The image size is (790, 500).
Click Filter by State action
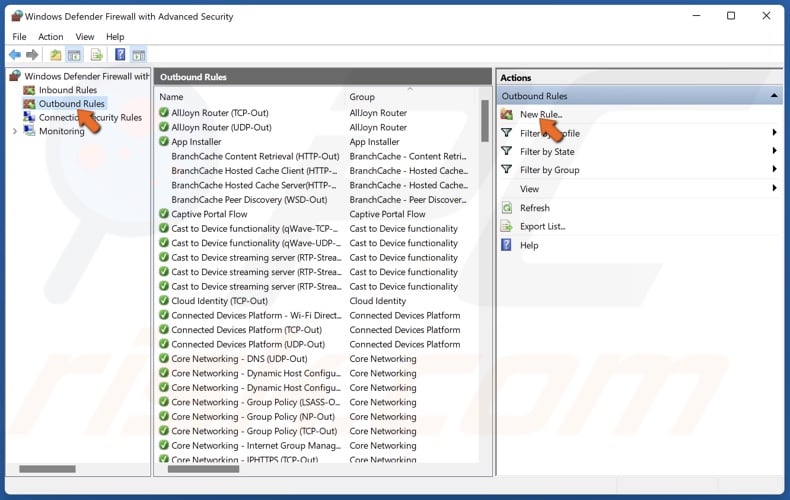click(547, 151)
